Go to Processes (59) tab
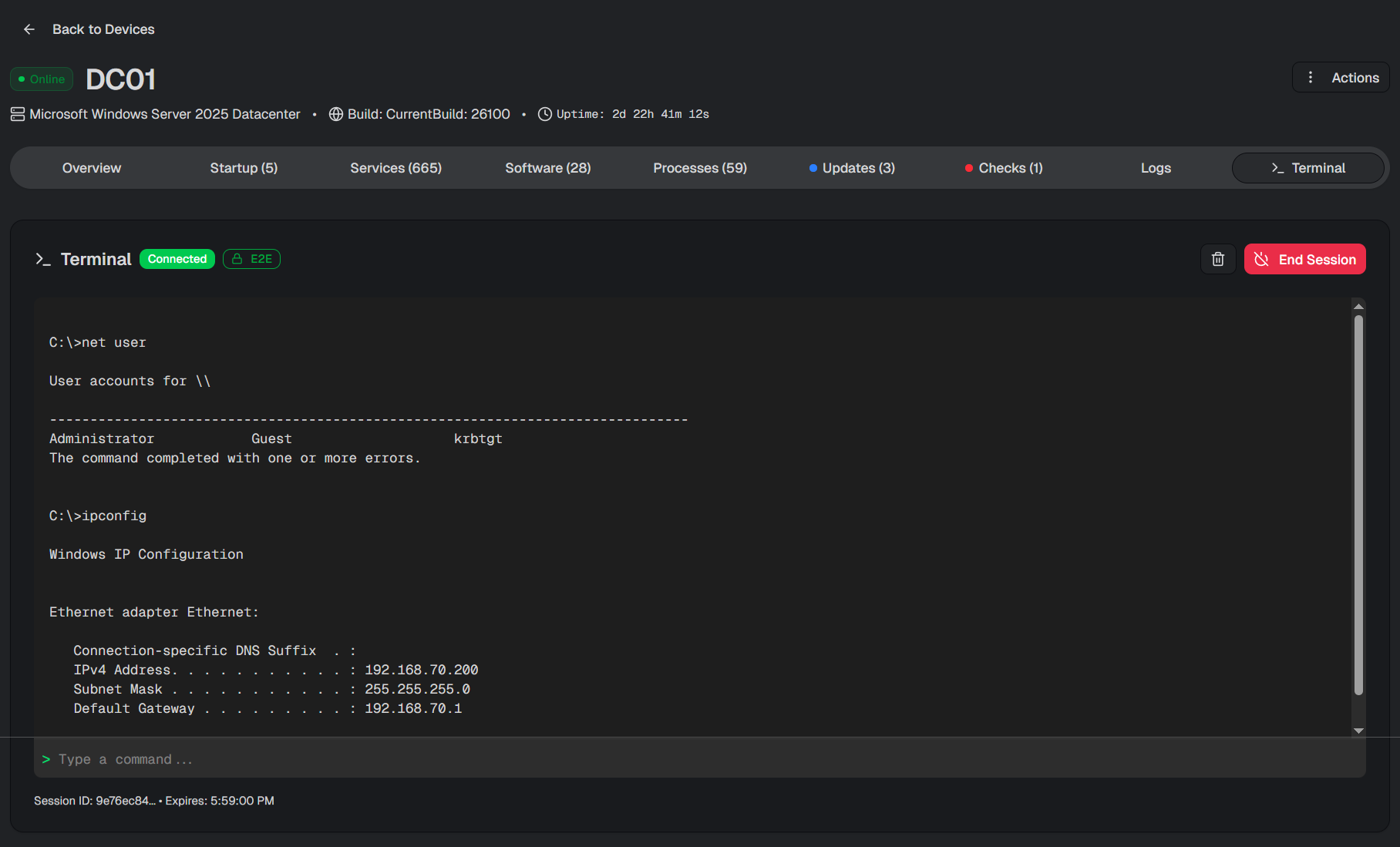1400x847 pixels. coord(700,168)
